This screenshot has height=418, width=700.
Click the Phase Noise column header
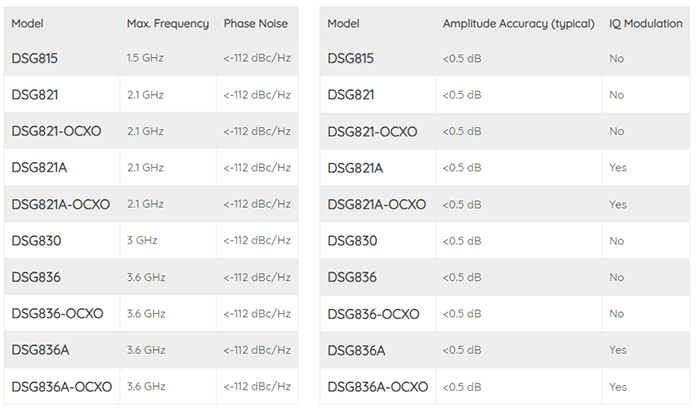(256, 23)
